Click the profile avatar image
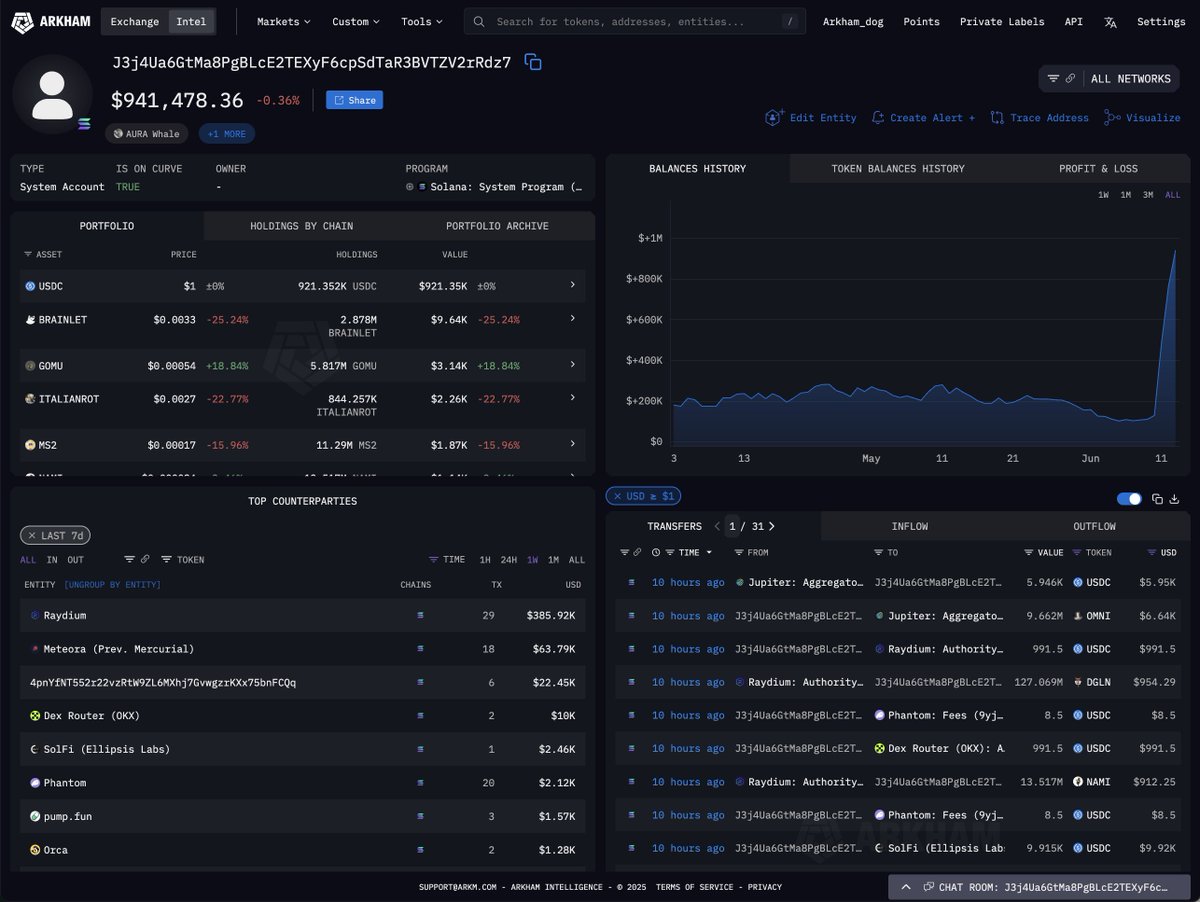 pos(53,95)
